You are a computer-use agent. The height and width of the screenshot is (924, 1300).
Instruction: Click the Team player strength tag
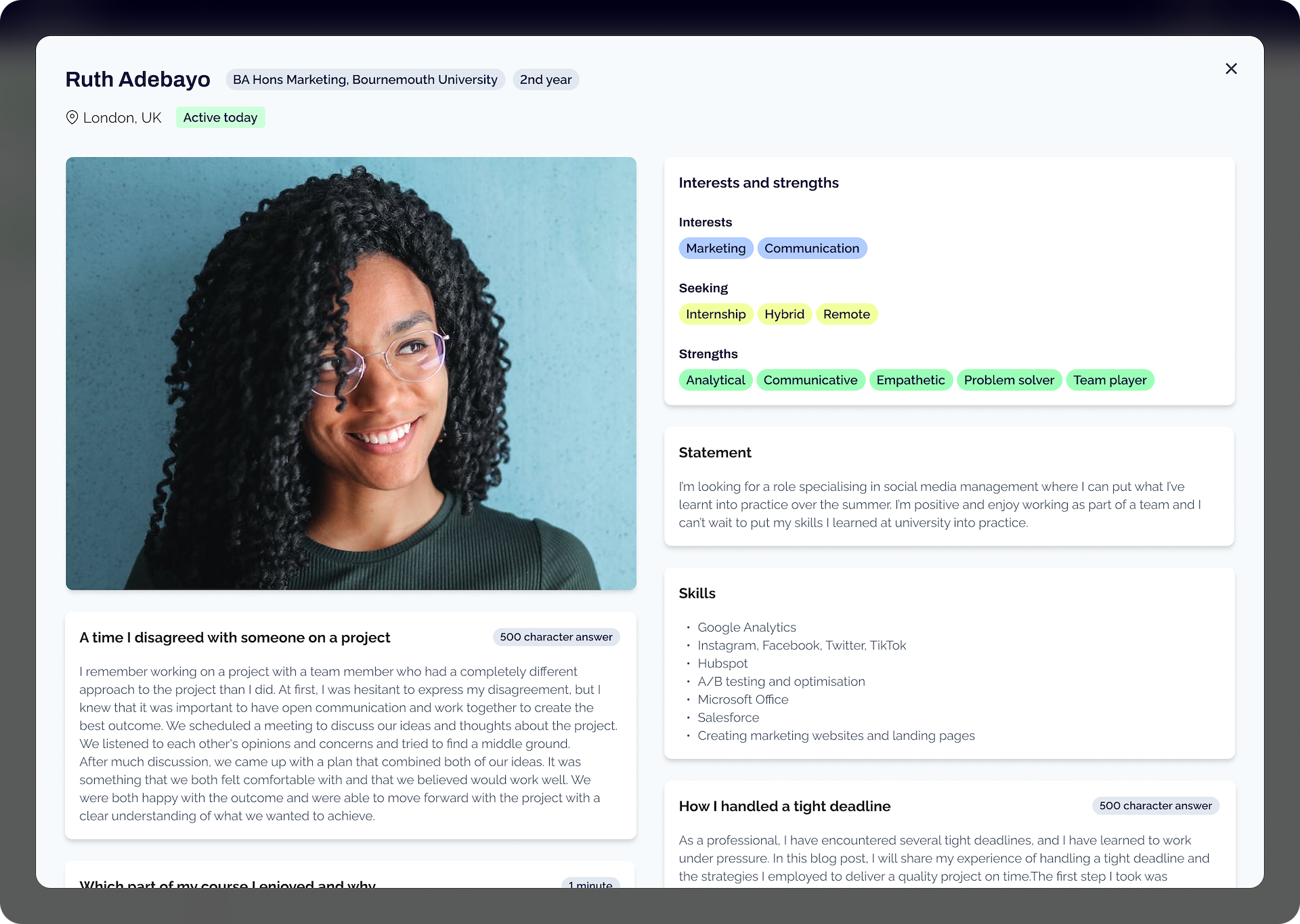(1110, 380)
